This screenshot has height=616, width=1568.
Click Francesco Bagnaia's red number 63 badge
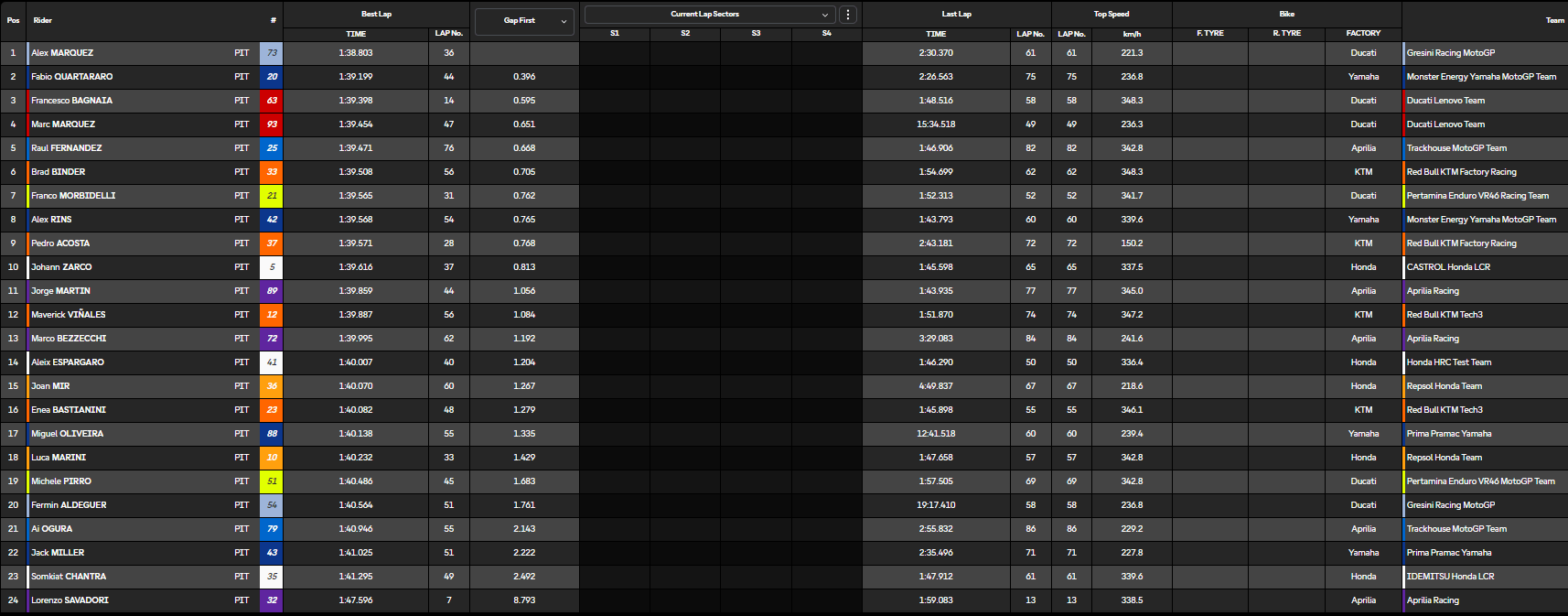(x=272, y=101)
